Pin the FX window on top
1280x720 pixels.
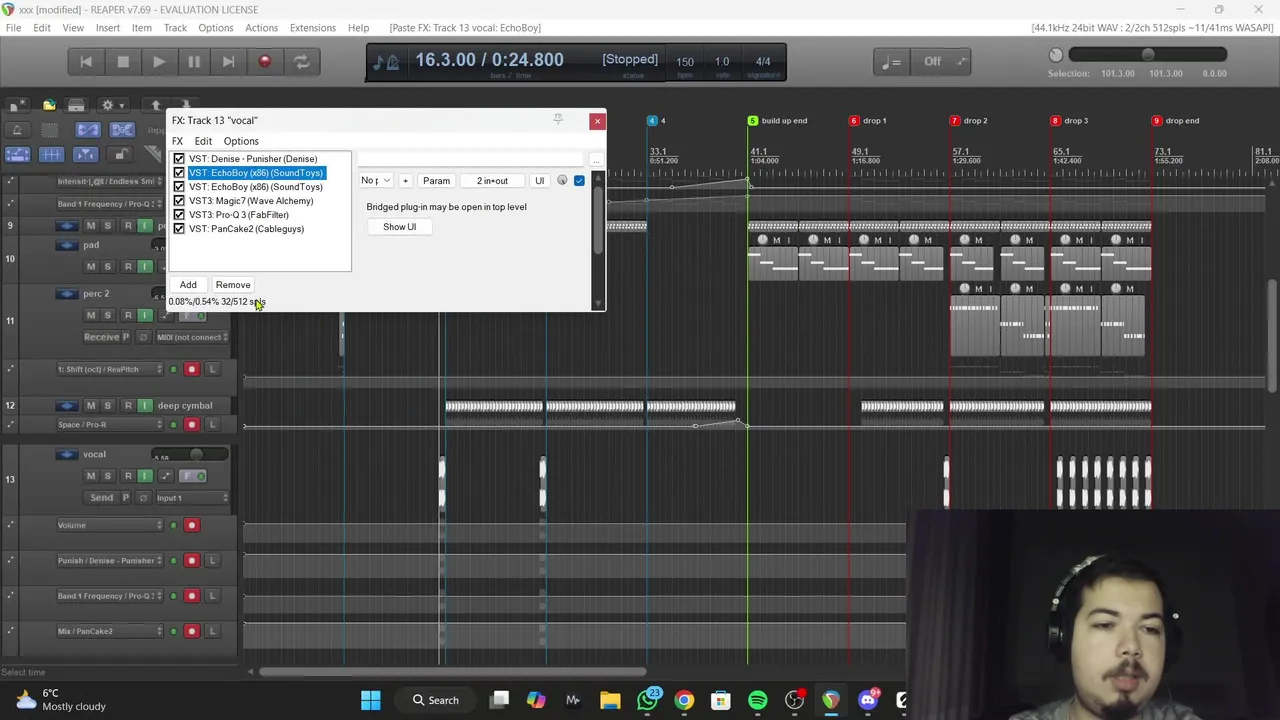coord(558,120)
